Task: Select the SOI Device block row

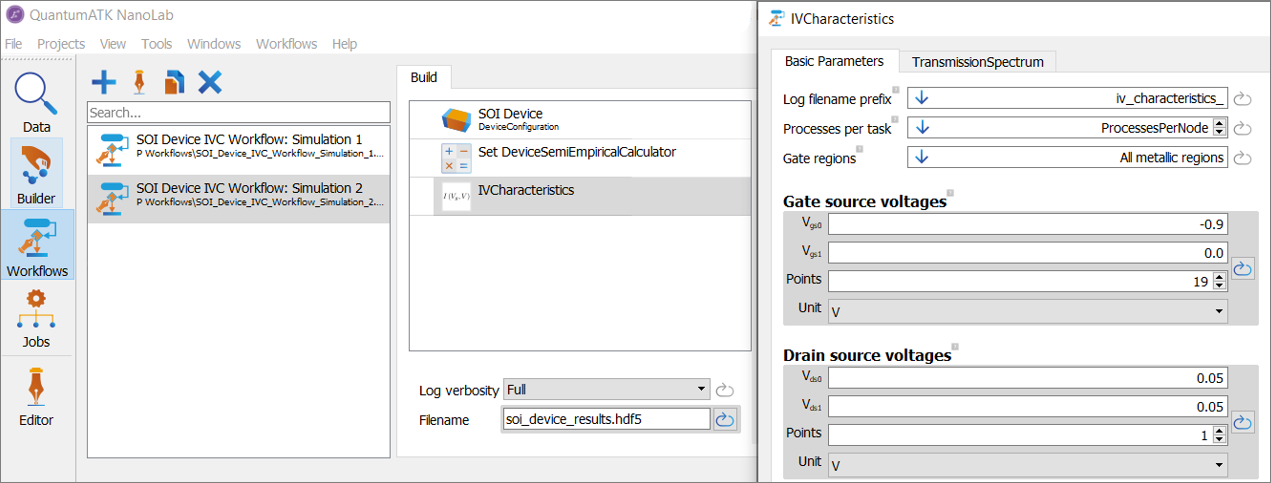Action: coord(580,120)
